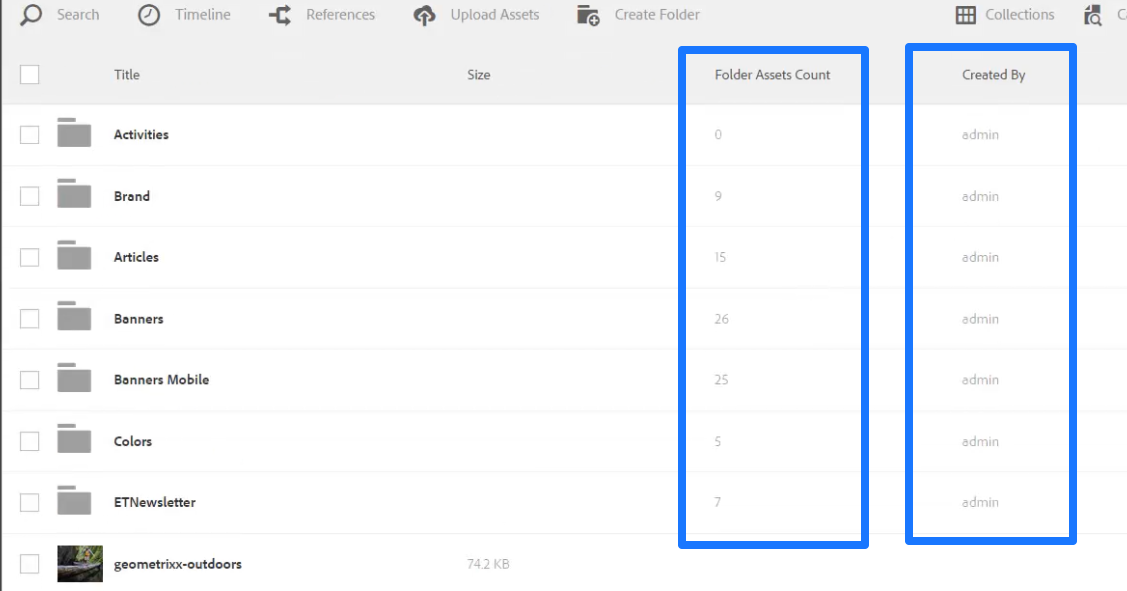Toggle the select-all checkbox in the header

click(29, 74)
